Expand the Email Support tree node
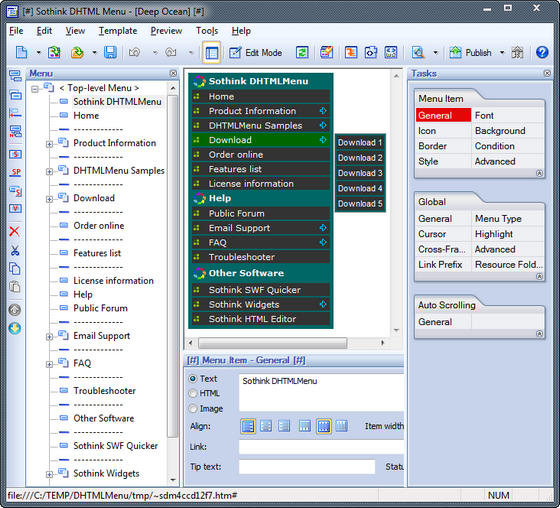Viewport: 560px width, 508px height. coord(49,337)
